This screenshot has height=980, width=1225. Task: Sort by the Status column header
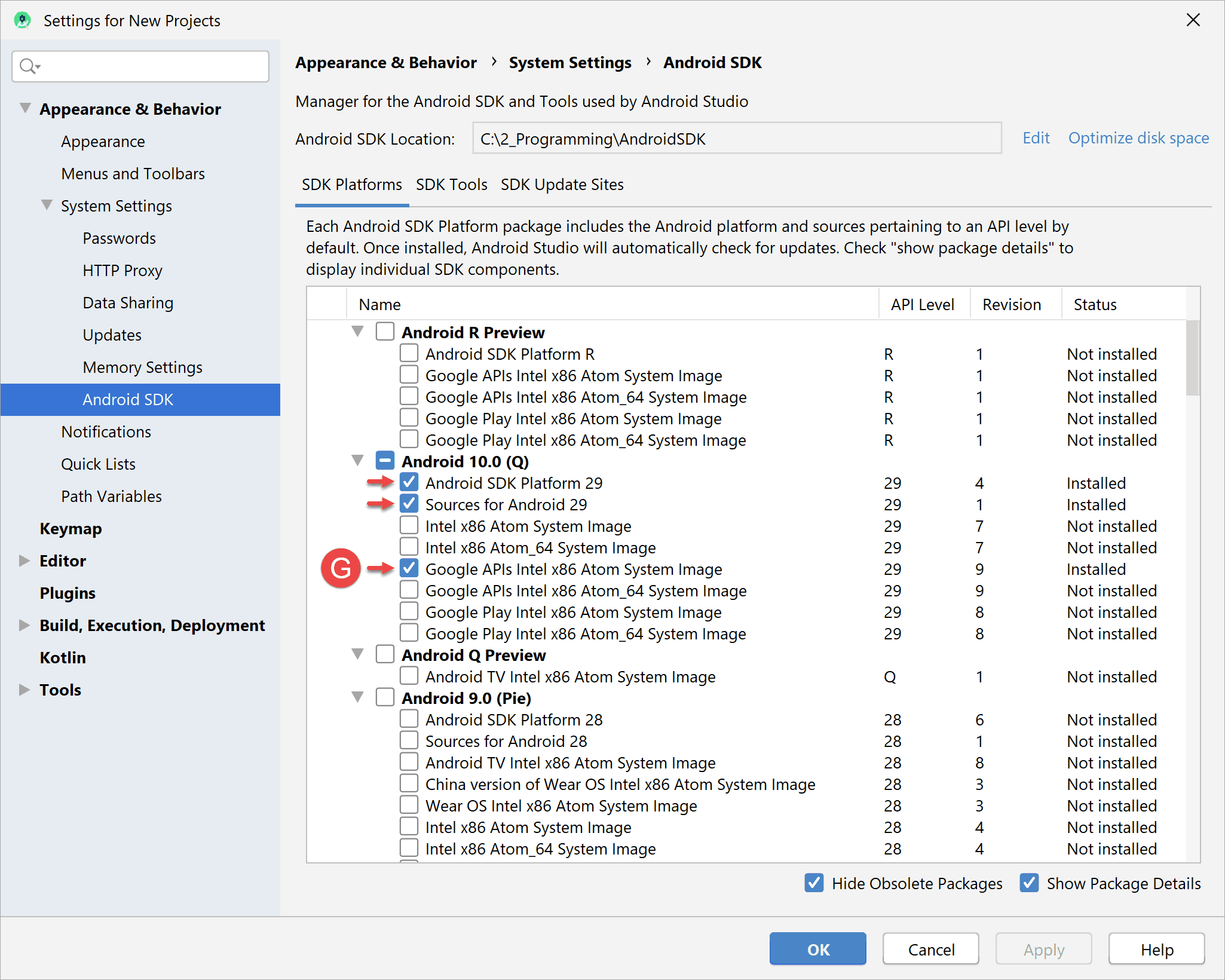click(x=1123, y=304)
